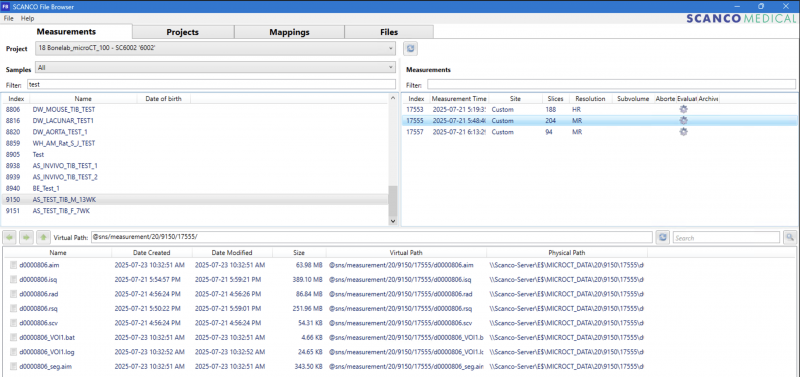Click the samples Filter field containing test
Viewport: 800px width, 377px height.
coord(211,84)
